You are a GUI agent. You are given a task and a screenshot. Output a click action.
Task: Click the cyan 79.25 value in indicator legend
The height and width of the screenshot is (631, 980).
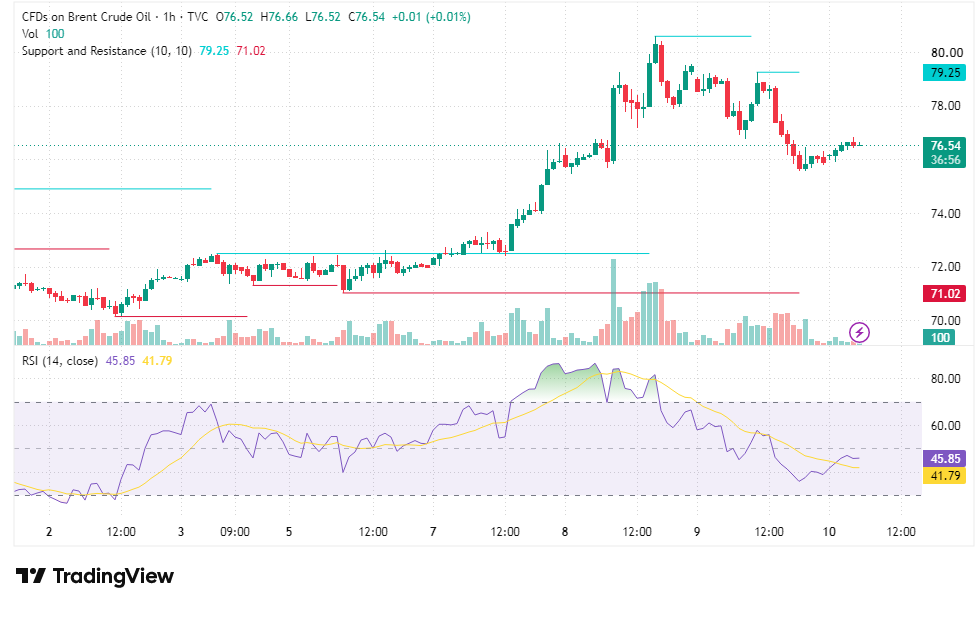coord(214,51)
